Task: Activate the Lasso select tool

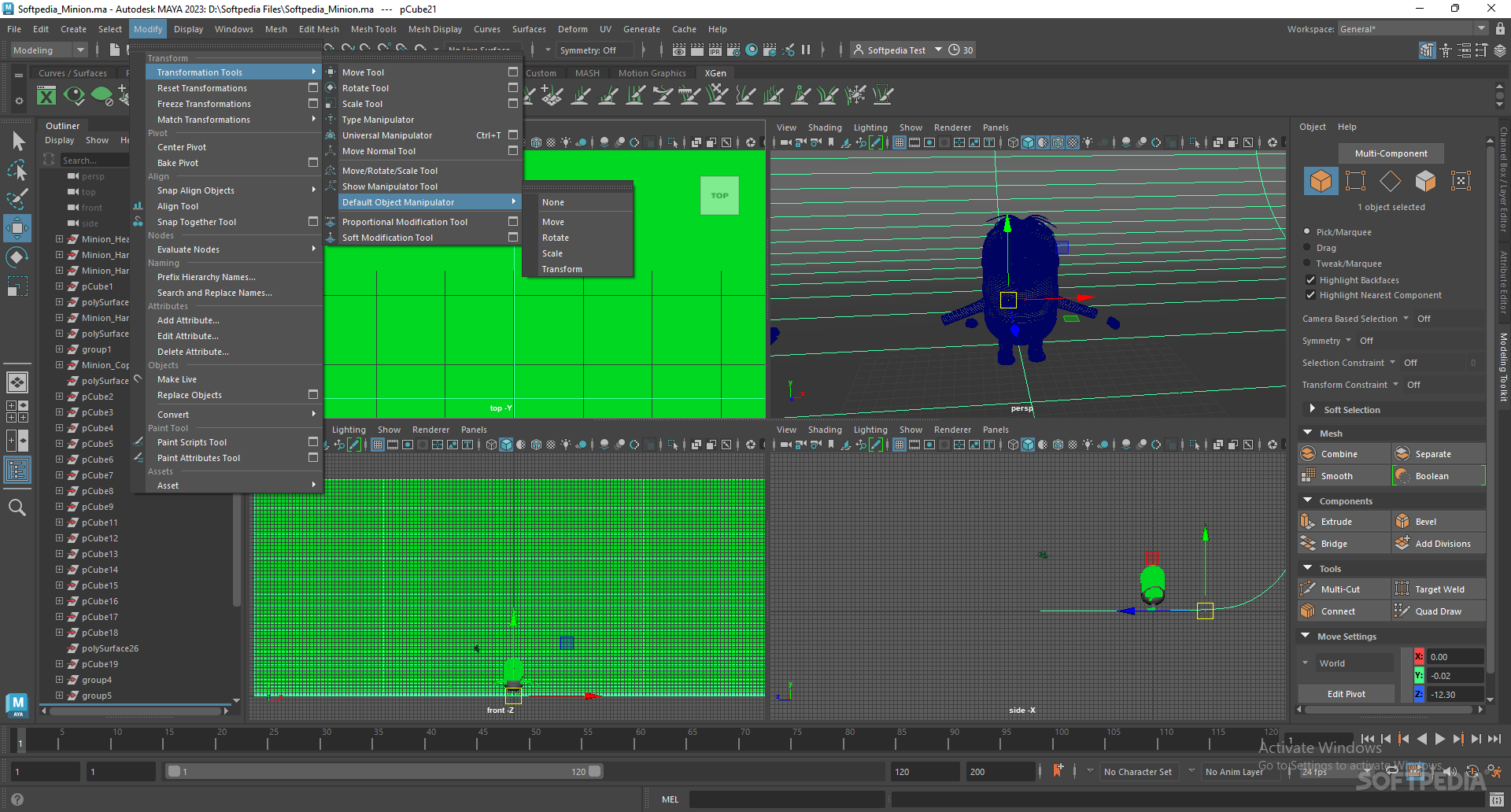Action: tap(18, 170)
